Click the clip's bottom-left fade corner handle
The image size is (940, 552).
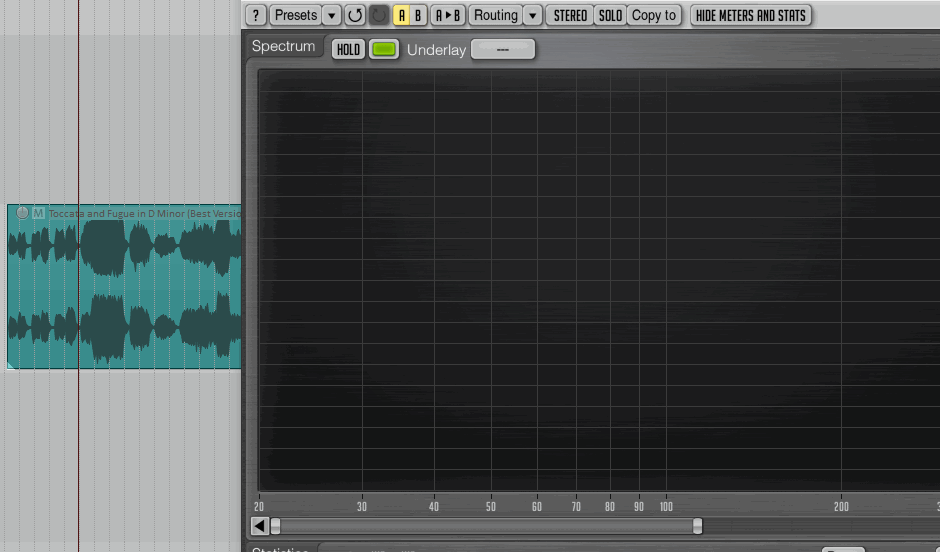[11, 365]
